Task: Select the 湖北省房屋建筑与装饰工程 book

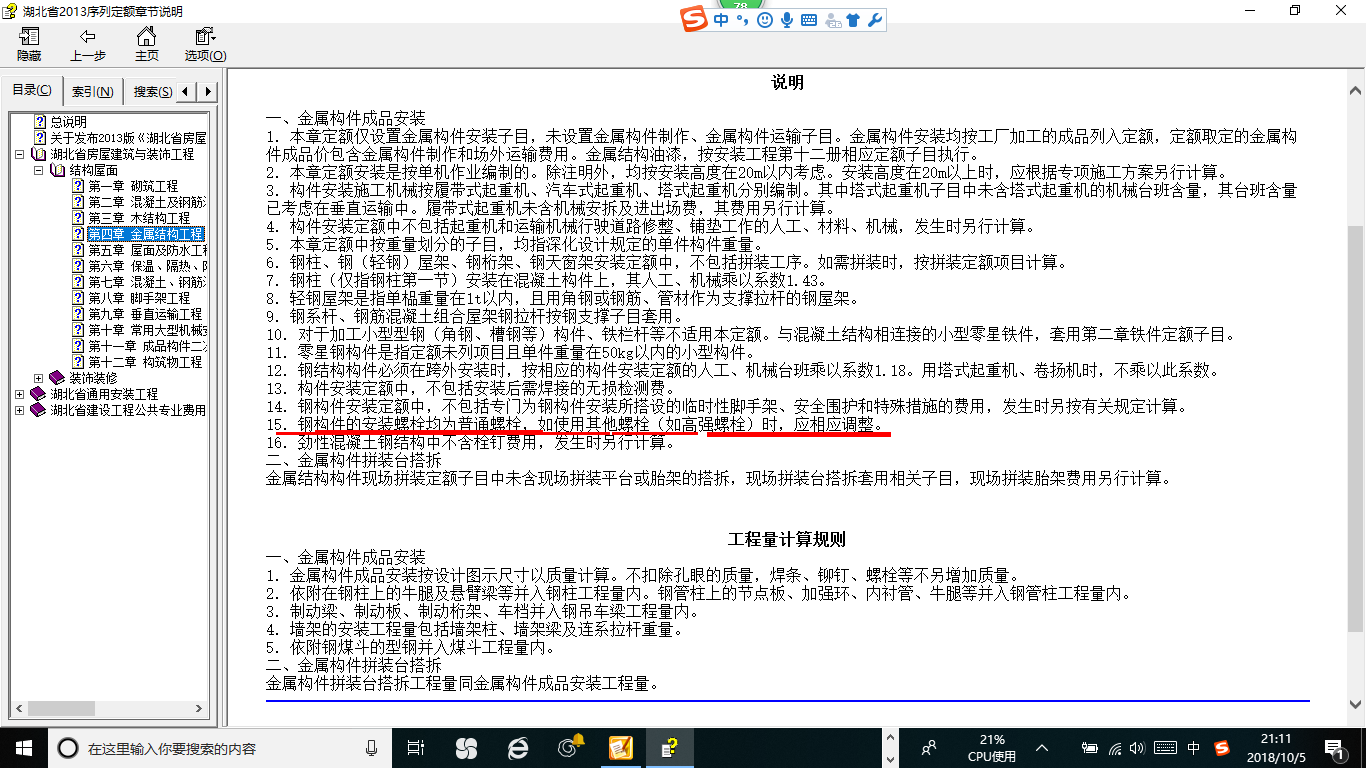Action: [x=122, y=154]
